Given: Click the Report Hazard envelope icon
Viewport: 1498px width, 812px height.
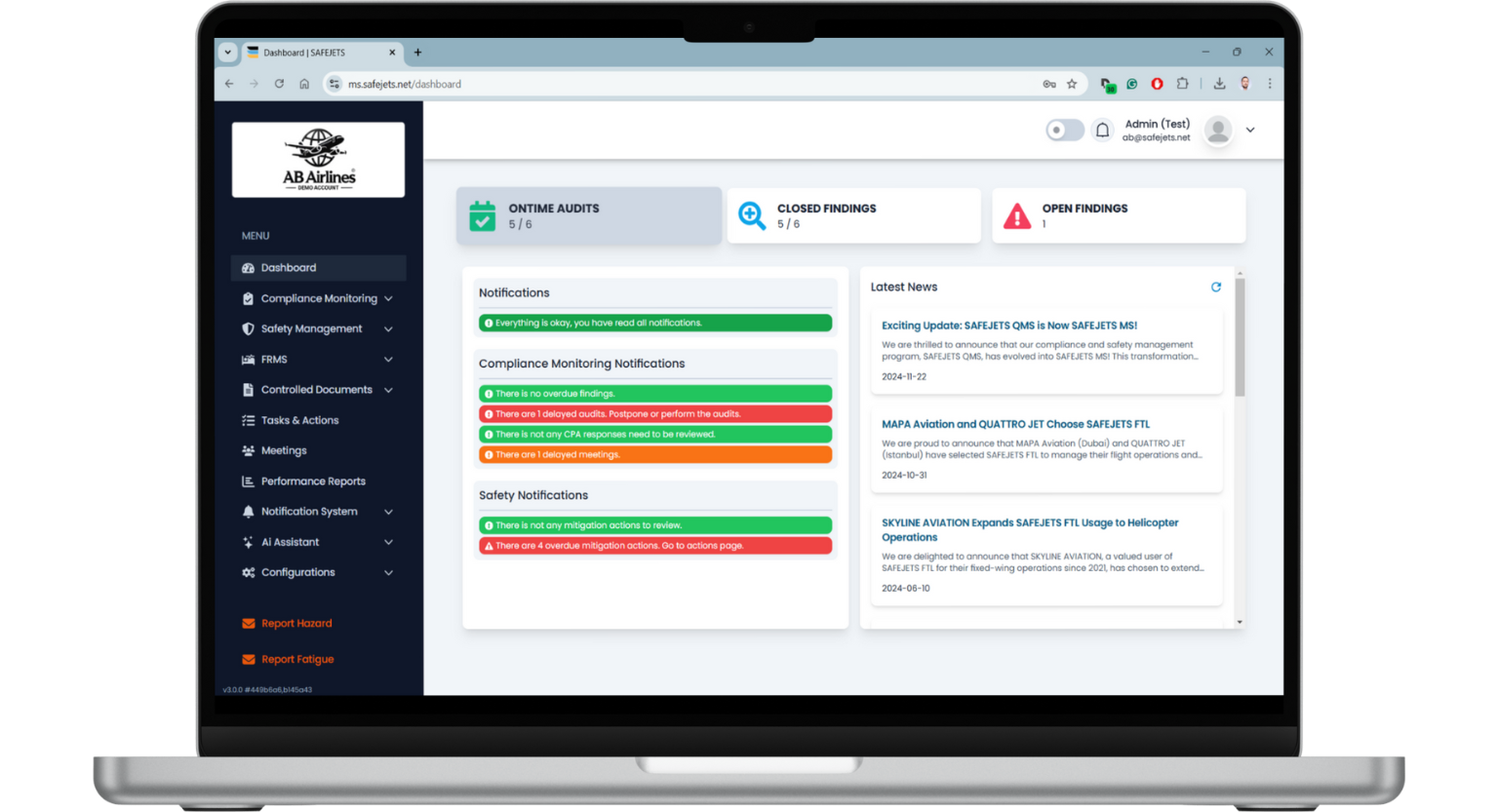Looking at the screenshot, I should [249, 623].
